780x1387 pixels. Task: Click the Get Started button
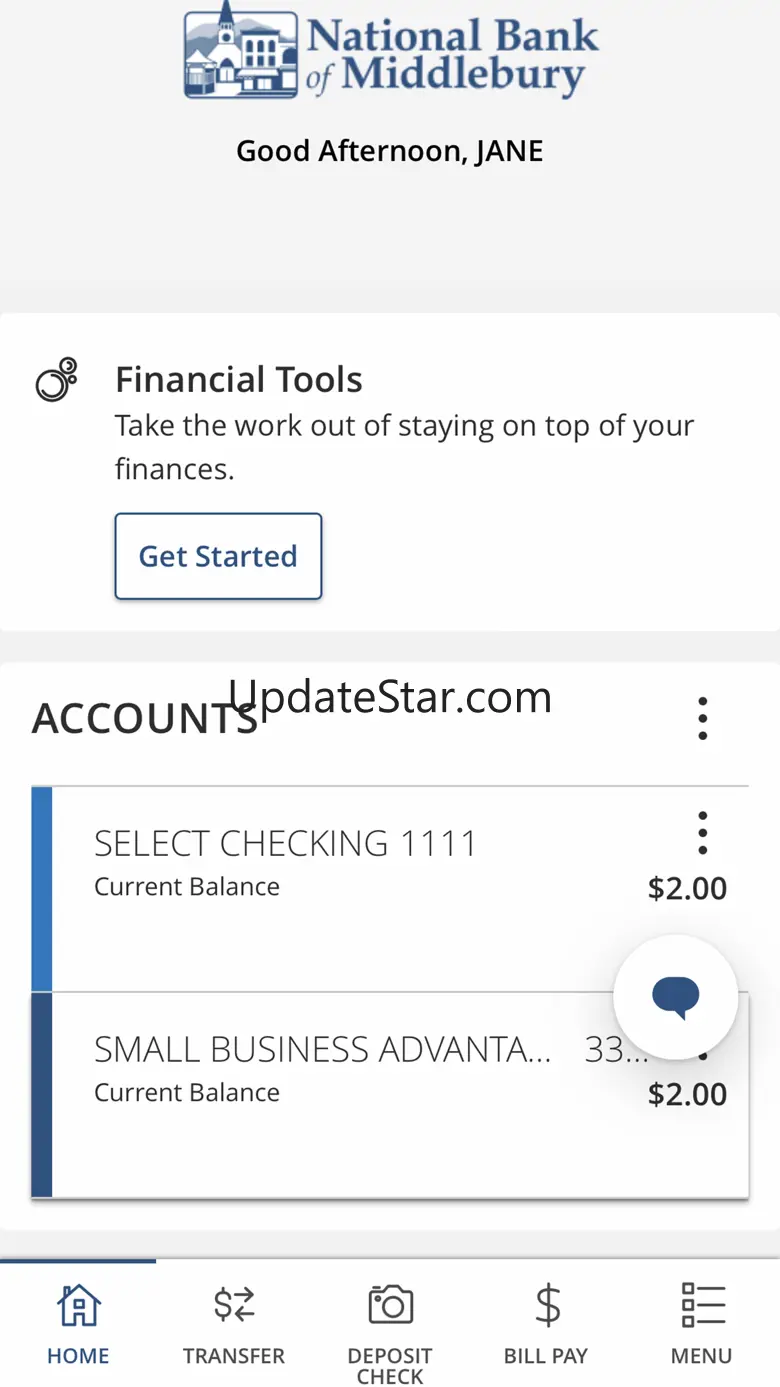pos(218,556)
